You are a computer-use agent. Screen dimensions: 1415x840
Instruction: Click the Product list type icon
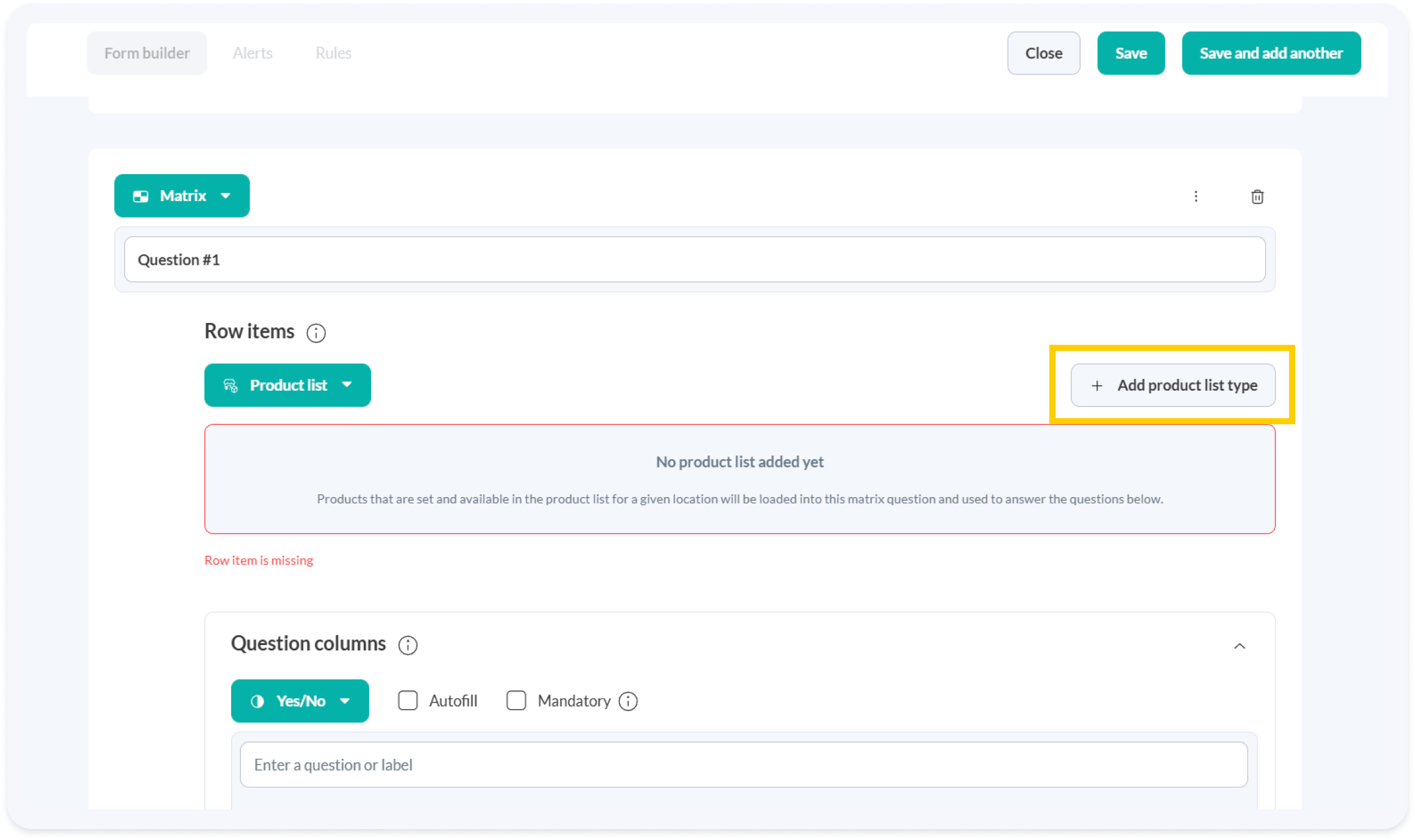[x=231, y=385]
